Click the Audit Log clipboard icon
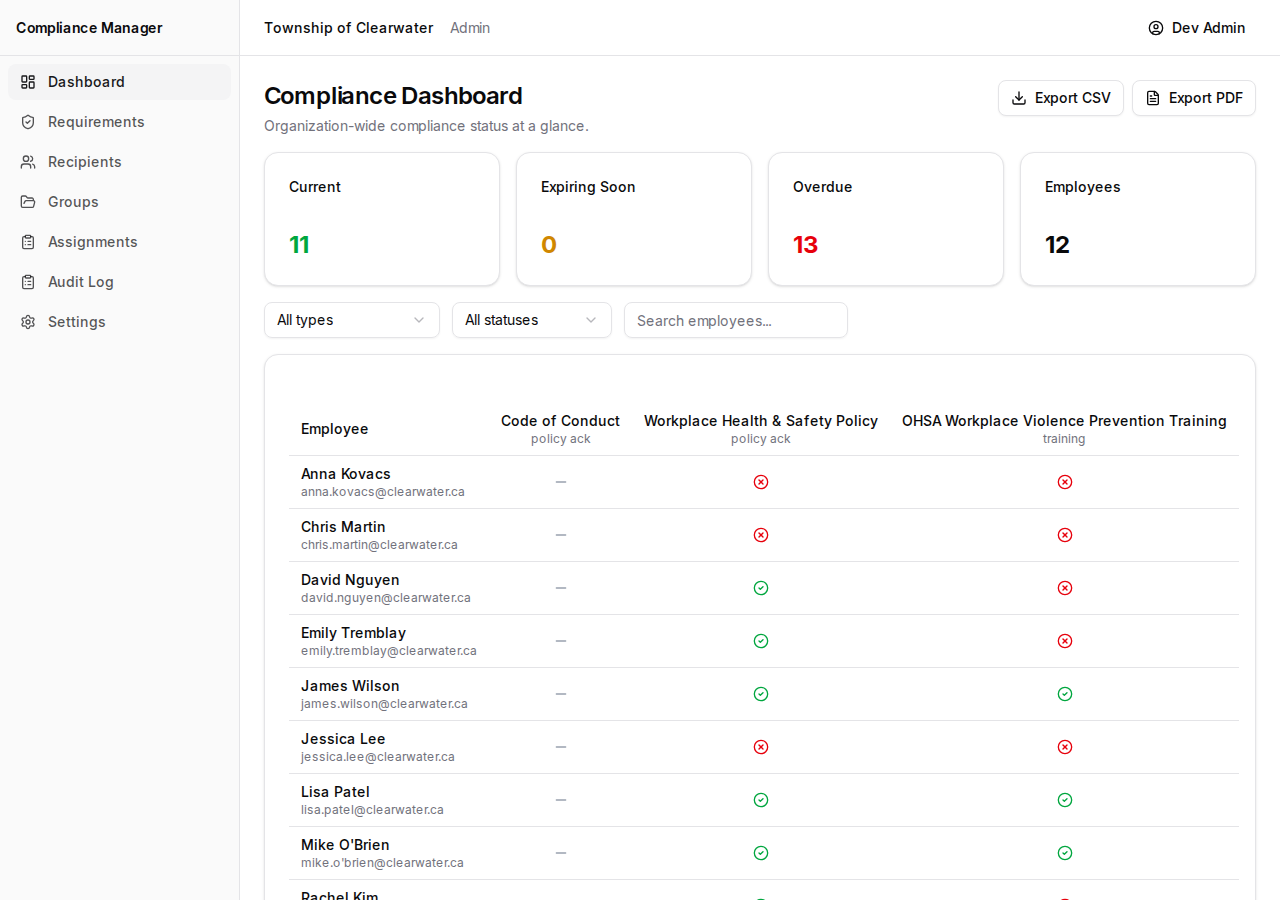This screenshot has height=900, width=1280. 28,282
